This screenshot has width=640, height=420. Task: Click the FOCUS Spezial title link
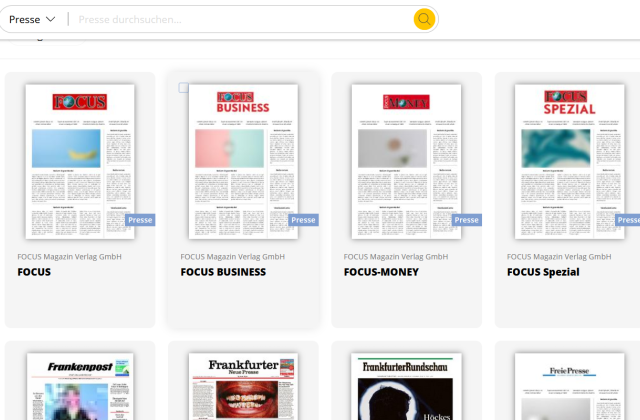[x=543, y=272]
